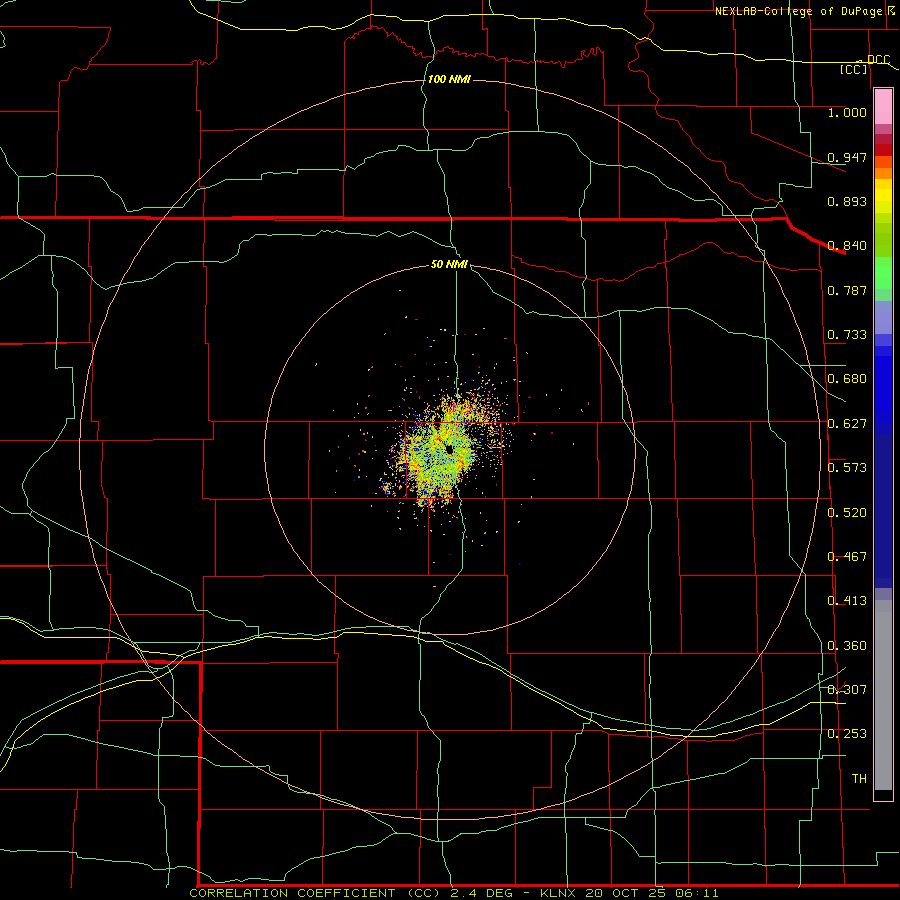Click the 0.733 scale value
The width and height of the screenshot is (900, 900).
847,335
